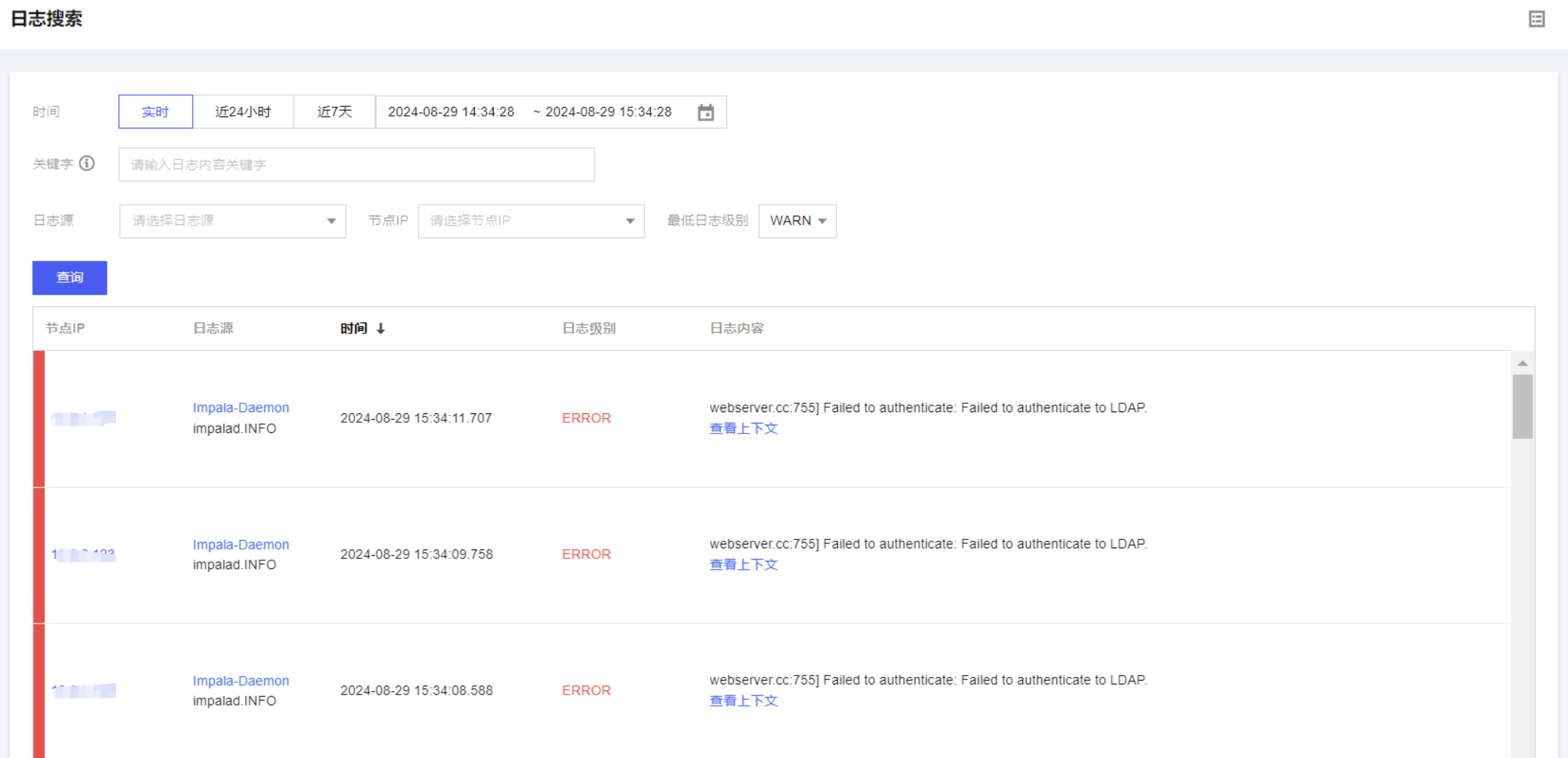Open Impala-Daemon link in first row

[x=241, y=408]
